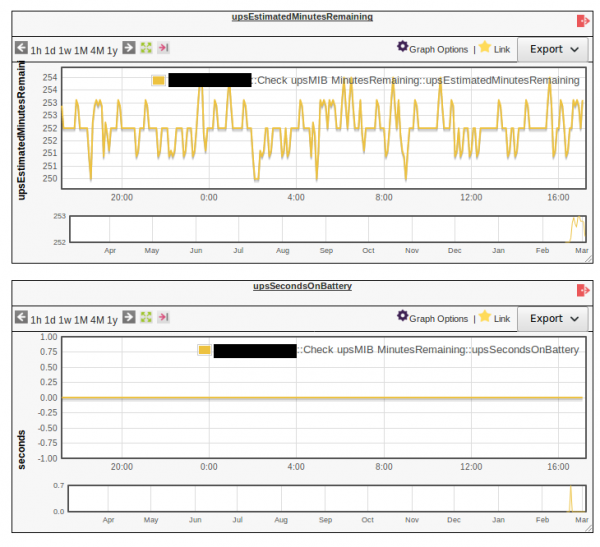This screenshot has width=600, height=547.
Task: Click pink jump-to-end icon on bottom graph
Action: click(164, 318)
